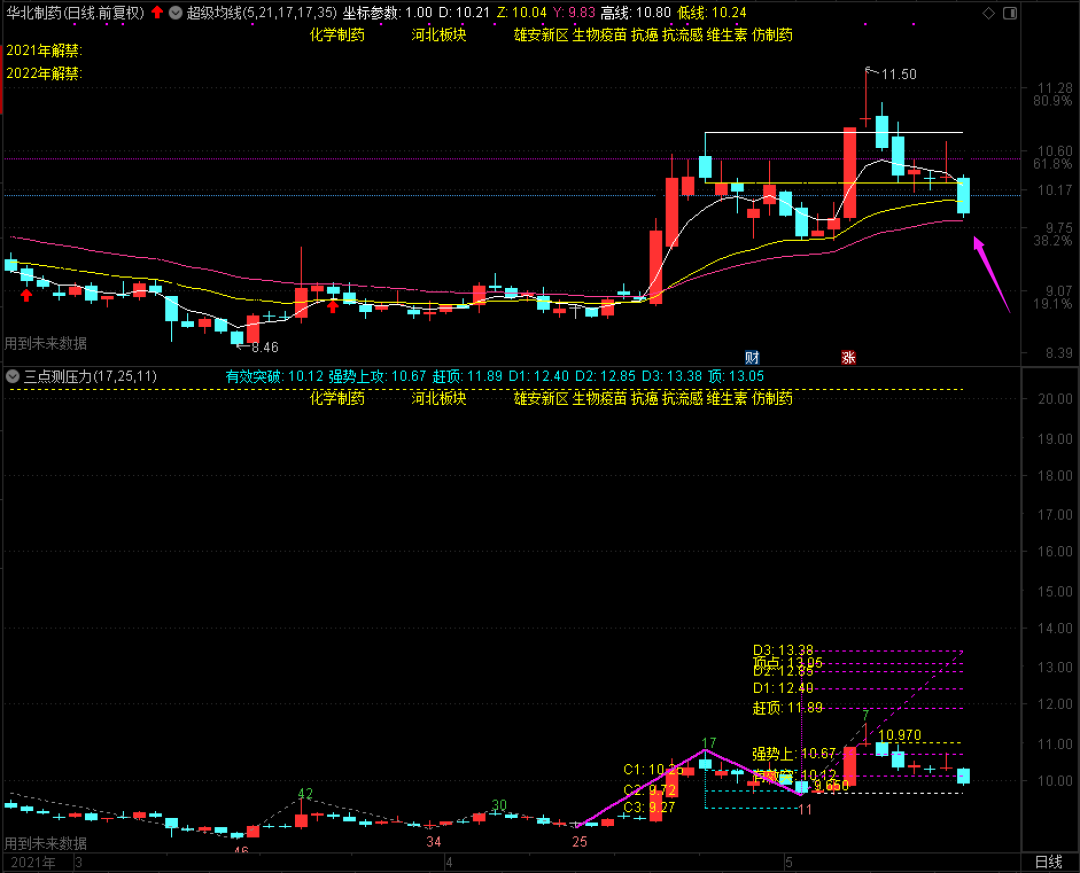Click the 38.2% retracement axis label

[1052, 240]
